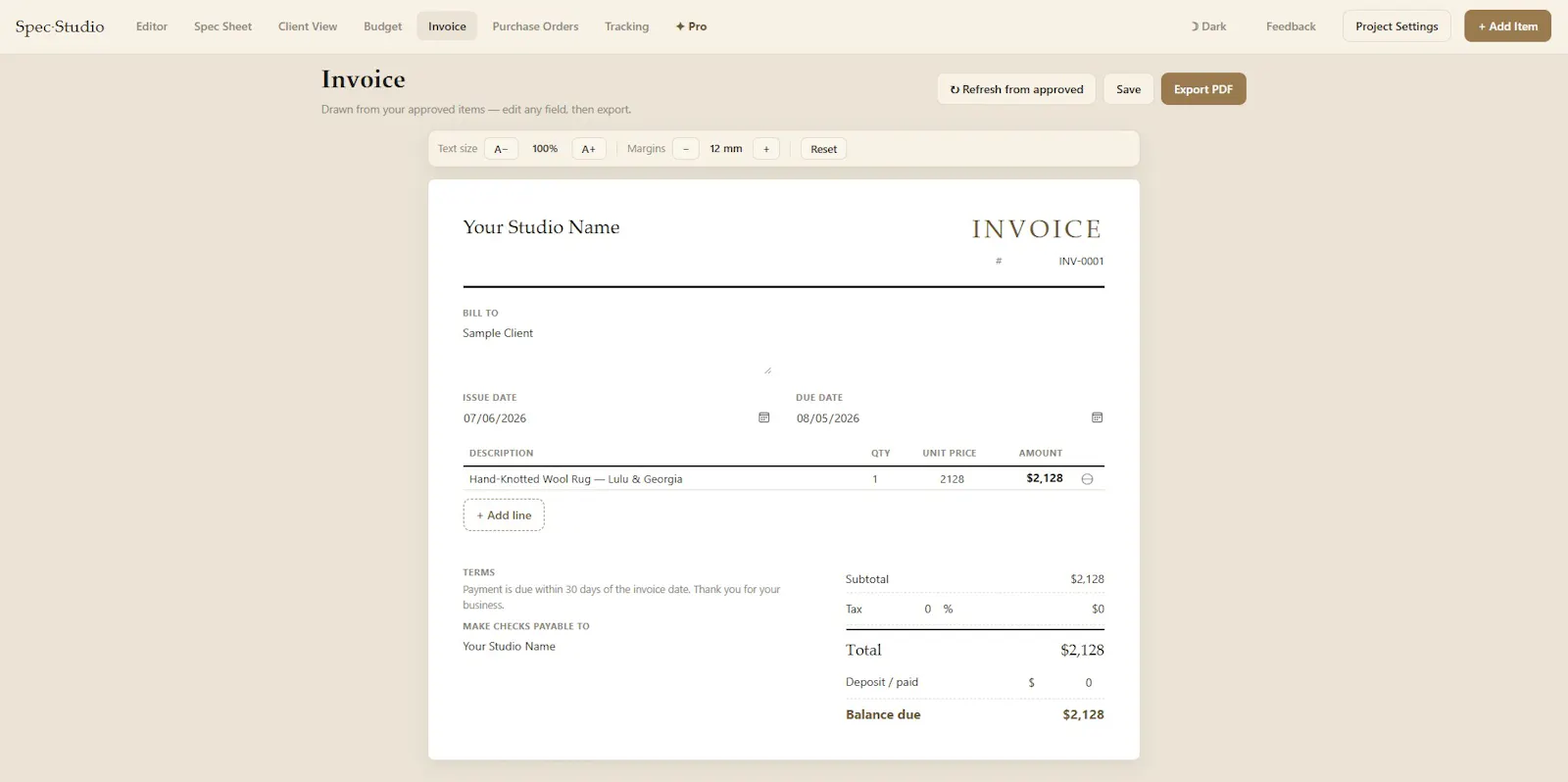Open the Purchase Orders tab

[x=535, y=26]
